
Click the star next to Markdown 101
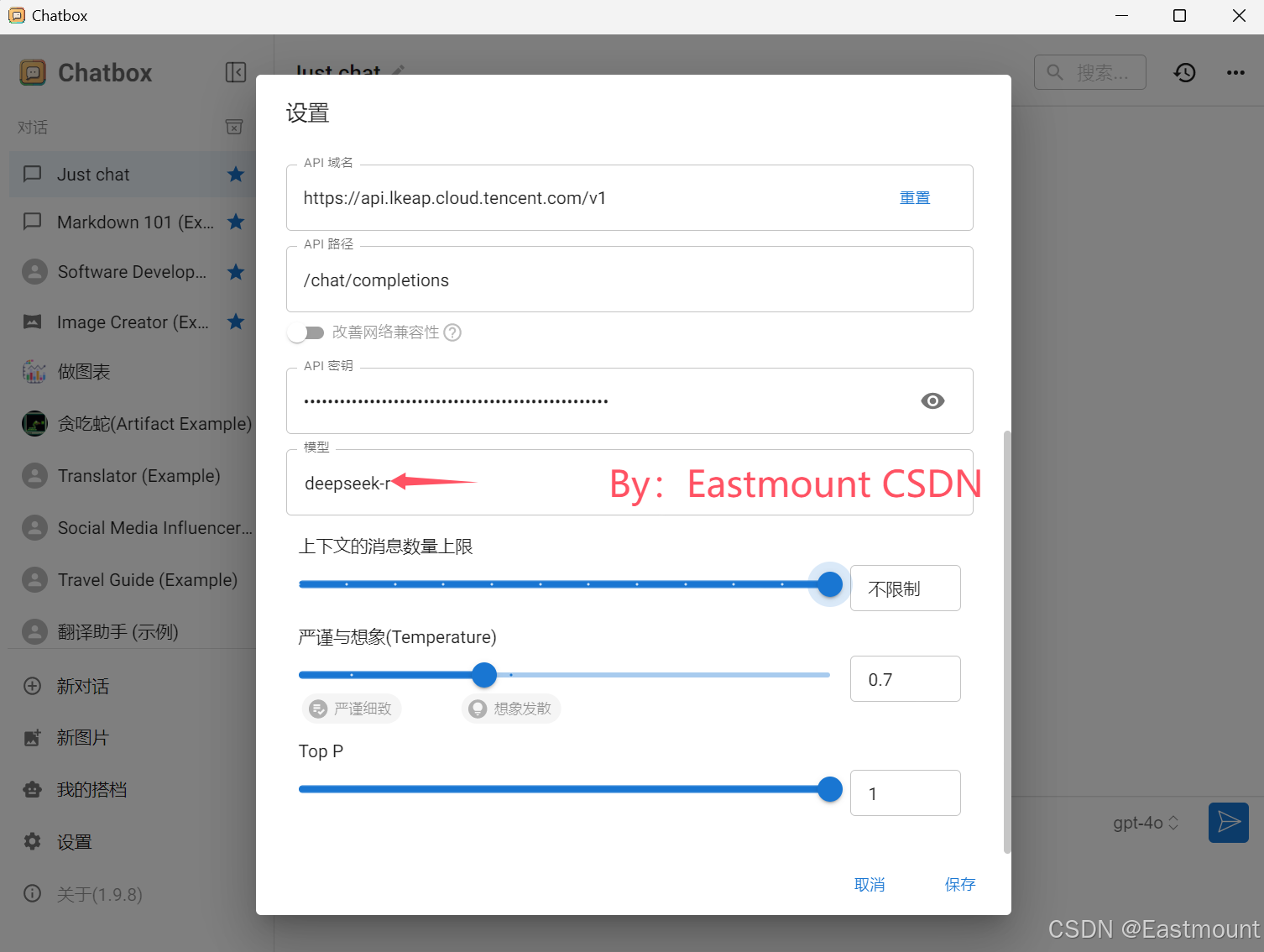[236, 222]
